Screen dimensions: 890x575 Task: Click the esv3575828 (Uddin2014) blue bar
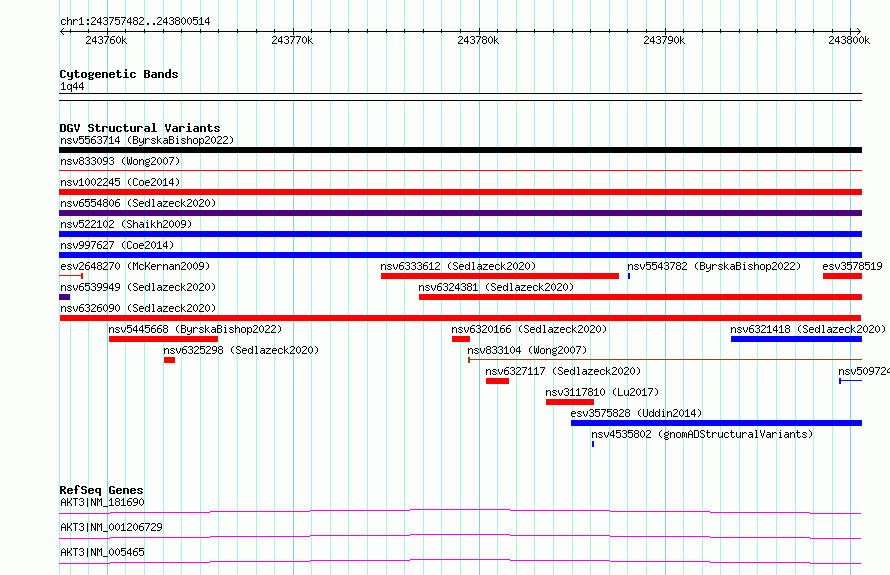tap(716, 423)
